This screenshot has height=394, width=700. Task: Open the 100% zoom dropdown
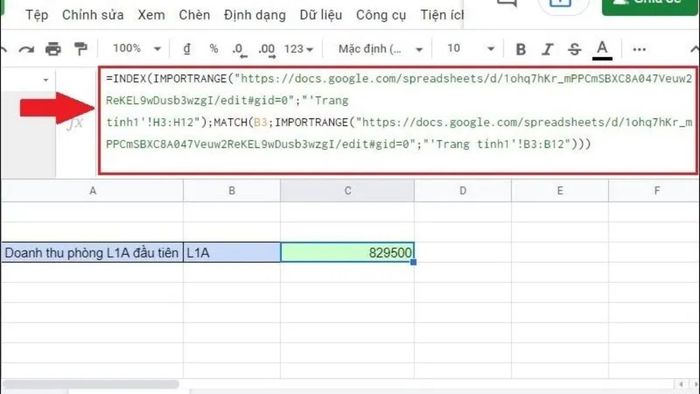(136, 48)
